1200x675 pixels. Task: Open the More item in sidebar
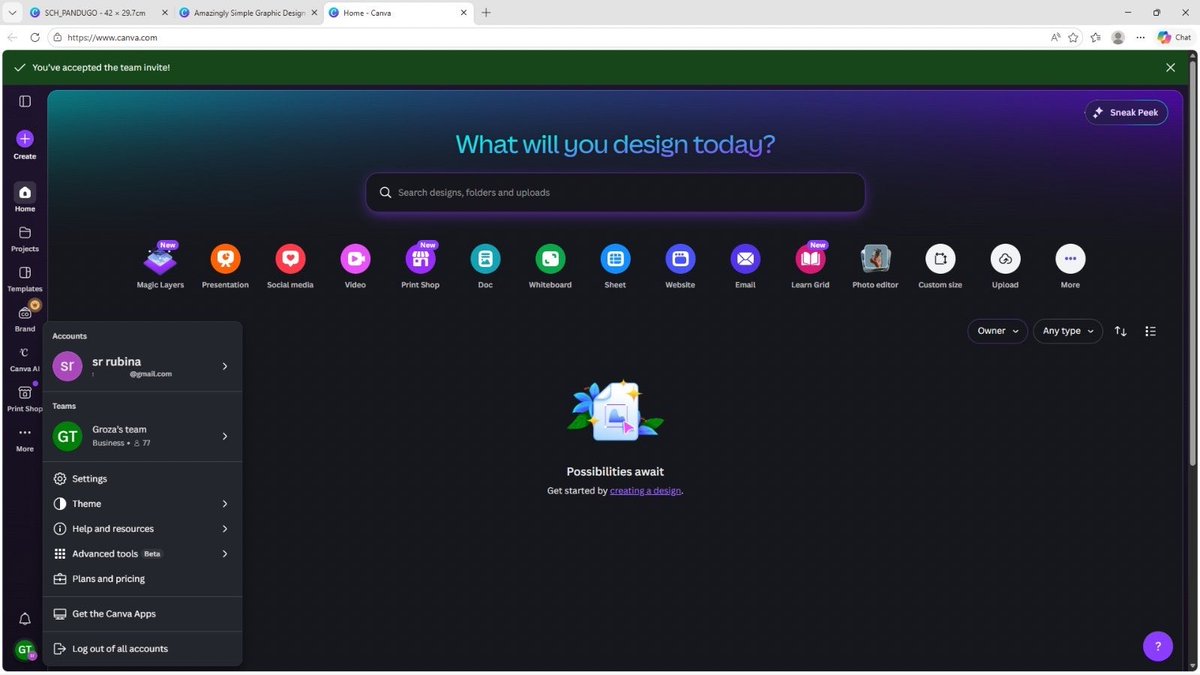point(25,439)
